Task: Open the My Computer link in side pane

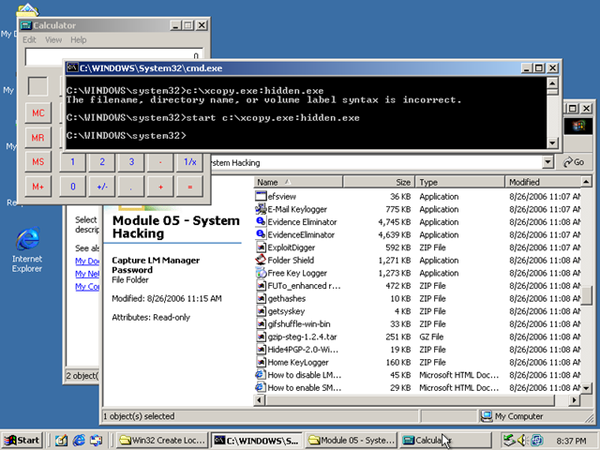Action: pyautogui.click(x=87, y=287)
